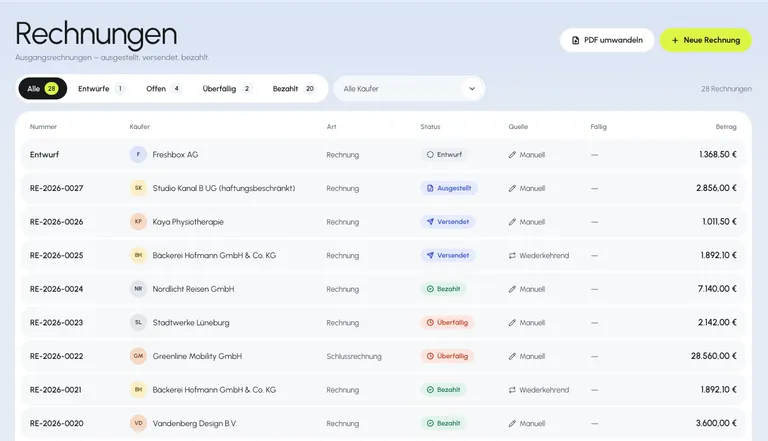Viewport: 768px width, 441px height.
Task: Click the Schlussrechnung type in row RE-2026-0022
Action: 354,356
